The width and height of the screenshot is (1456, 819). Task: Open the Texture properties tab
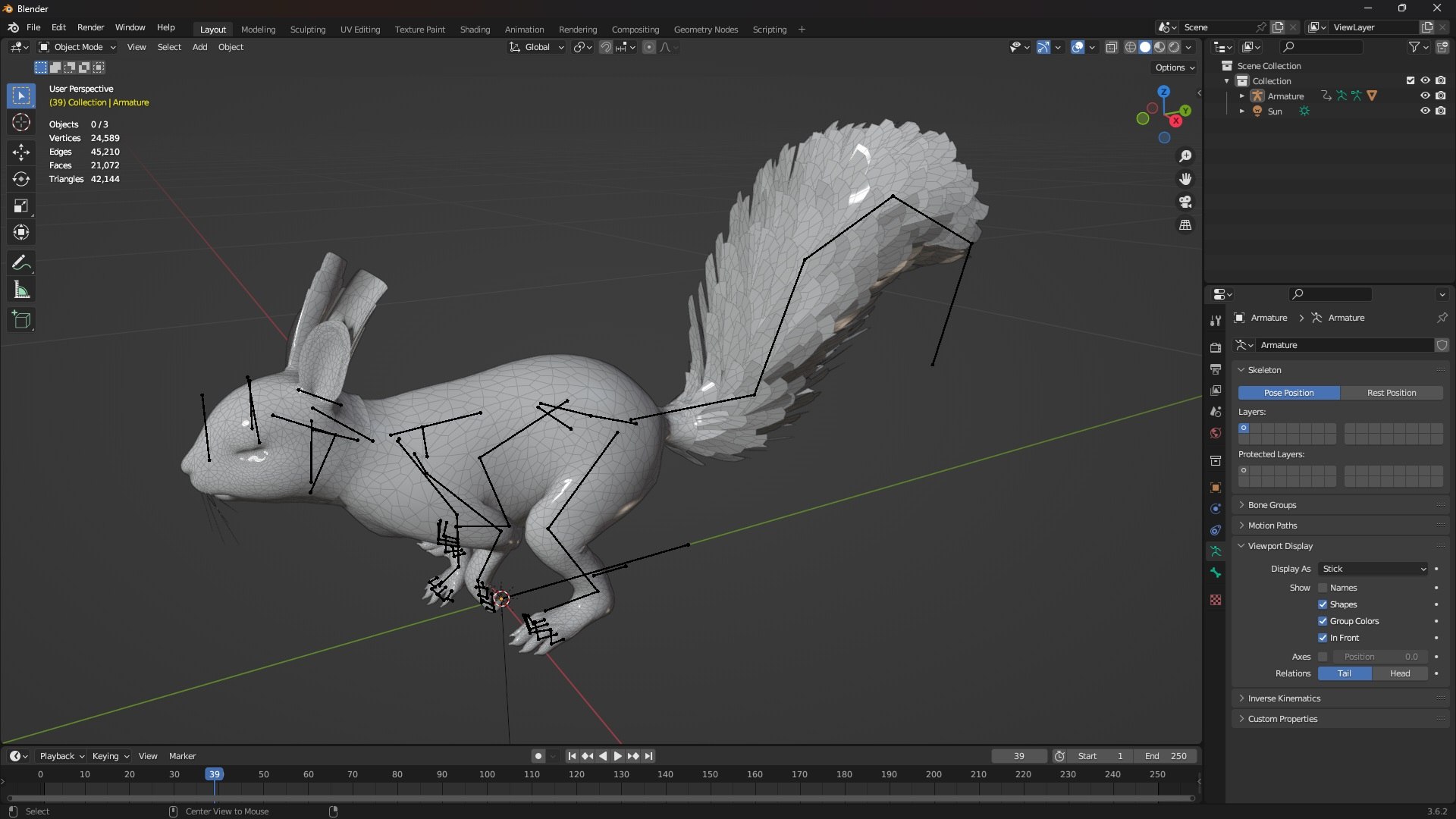point(1216,600)
